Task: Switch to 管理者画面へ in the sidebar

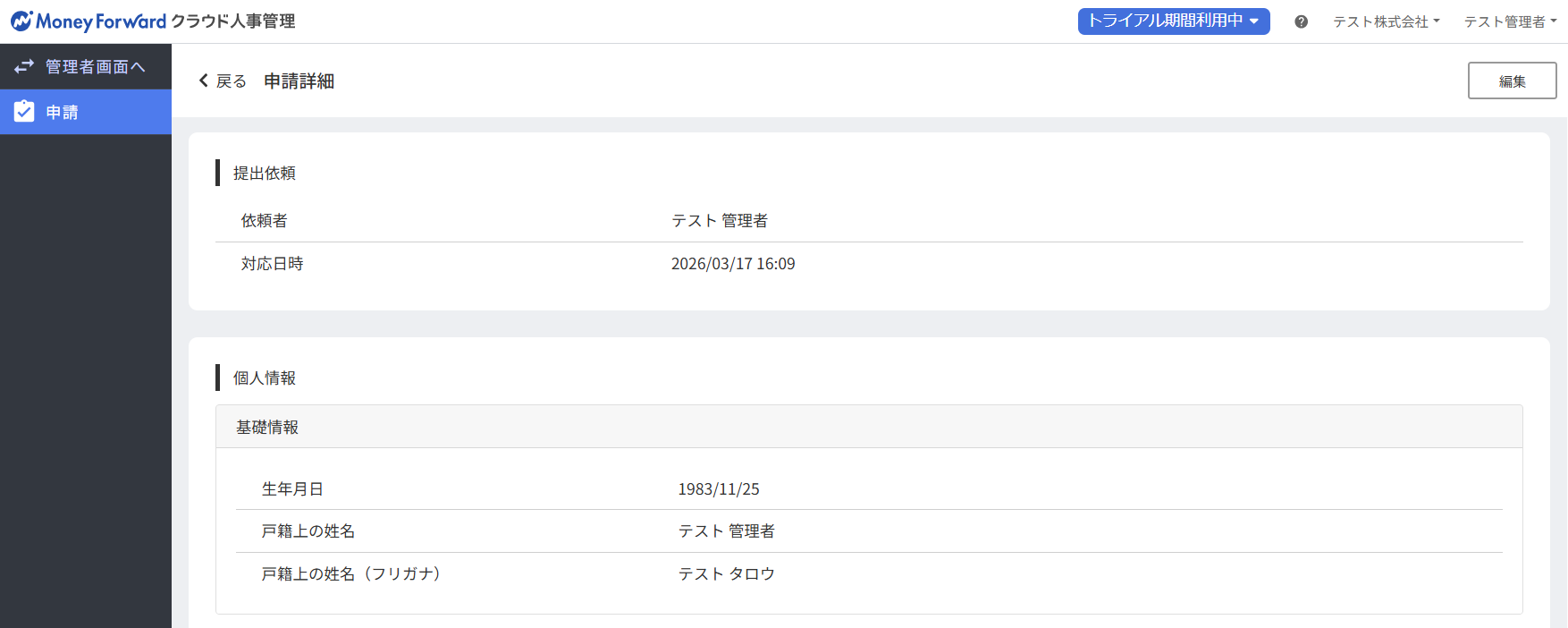Action: (x=95, y=66)
